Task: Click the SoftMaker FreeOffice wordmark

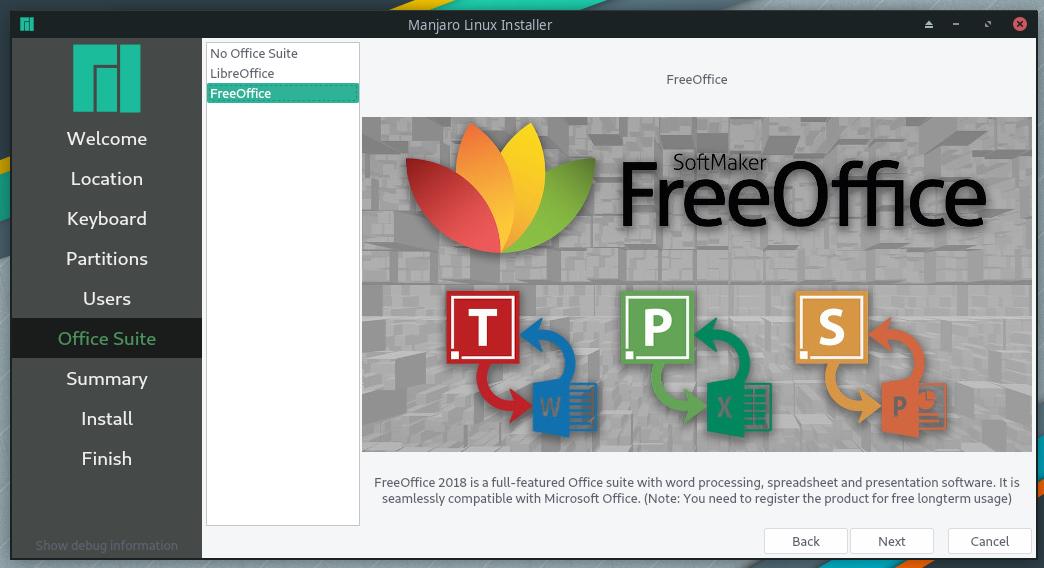Action: pyautogui.click(x=802, y=191)
